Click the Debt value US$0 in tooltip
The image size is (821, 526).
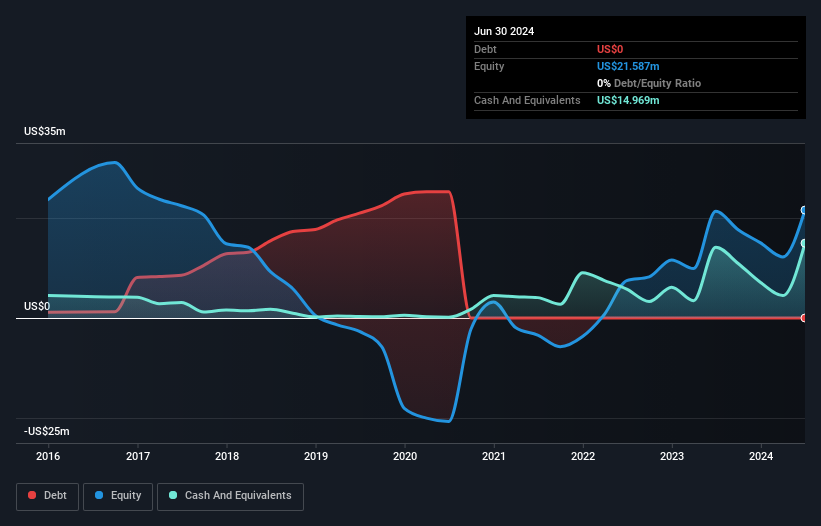[610, 49]
